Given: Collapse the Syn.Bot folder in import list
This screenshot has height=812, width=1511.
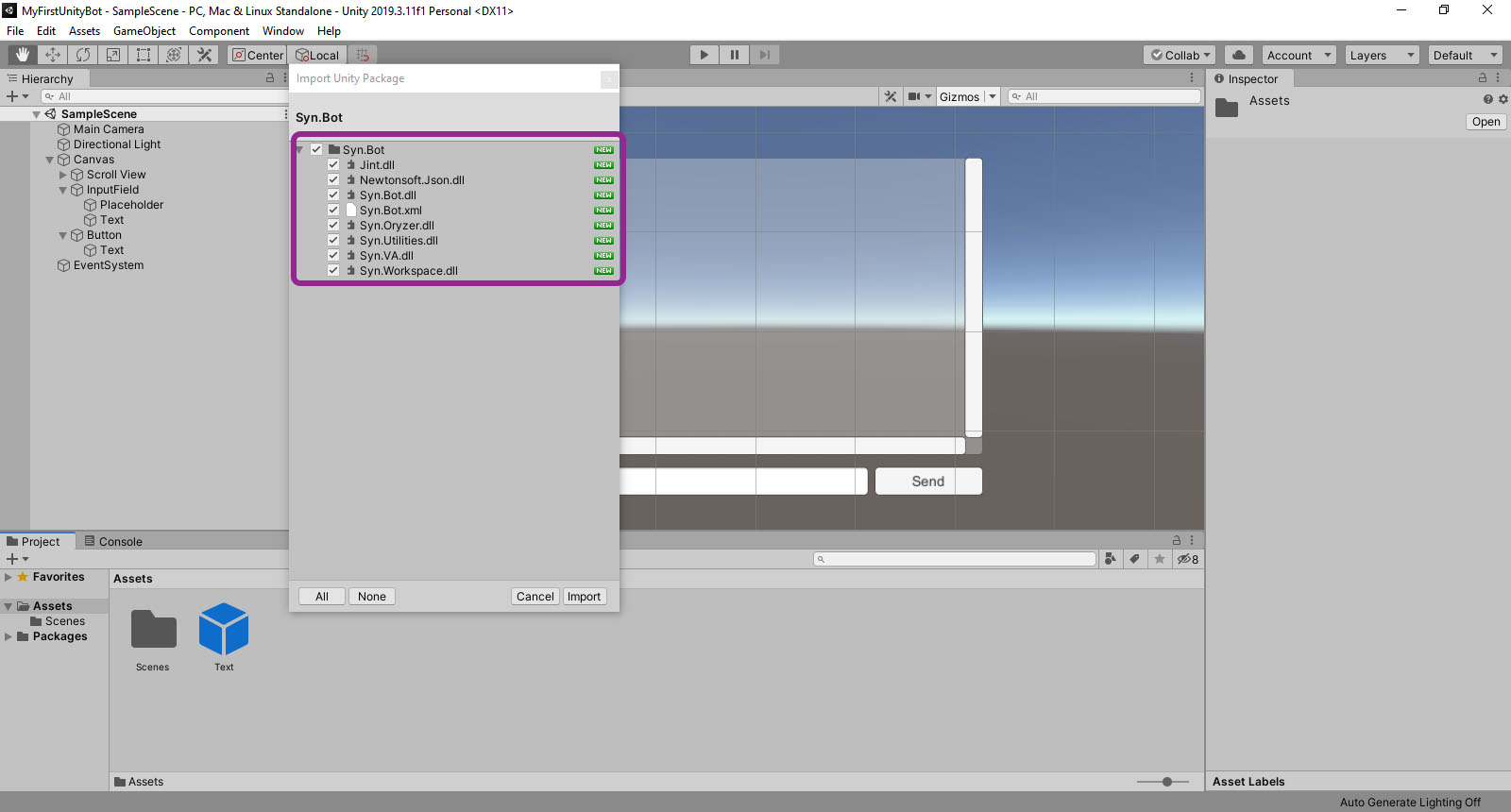Looking at the screenshot, I should (301, 149).
